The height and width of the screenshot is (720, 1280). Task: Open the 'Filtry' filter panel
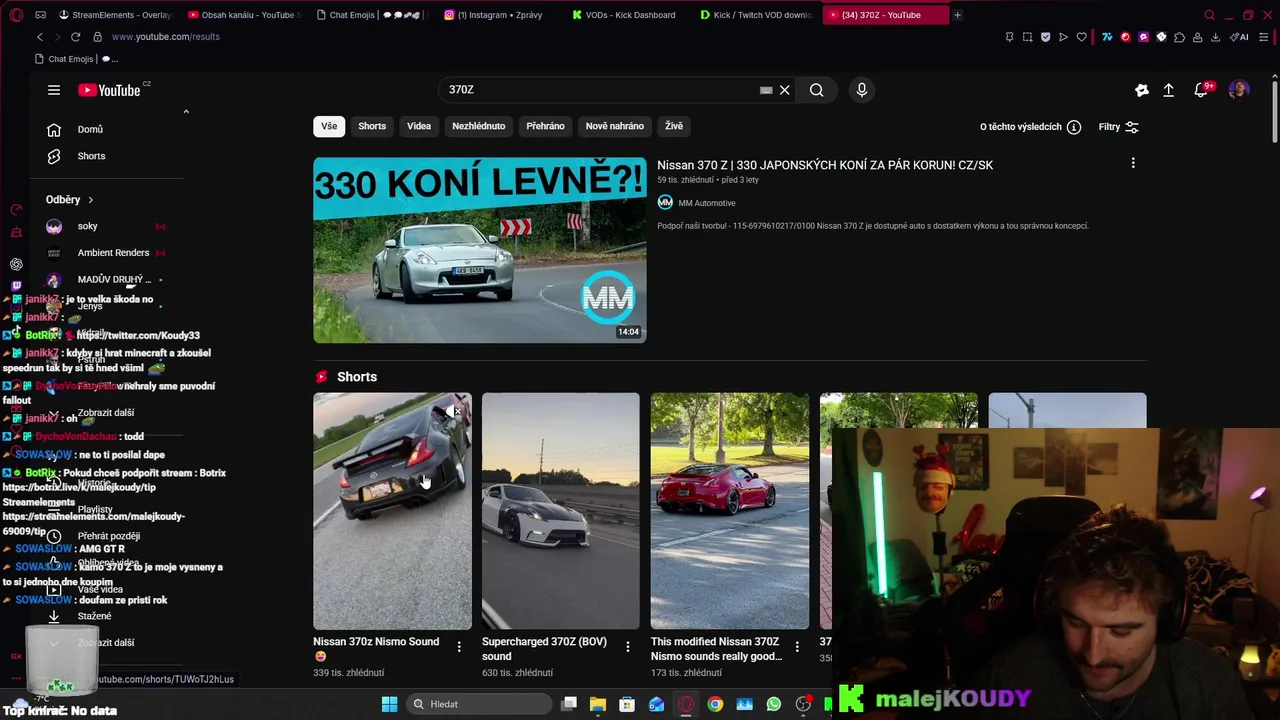(1119, 127)
